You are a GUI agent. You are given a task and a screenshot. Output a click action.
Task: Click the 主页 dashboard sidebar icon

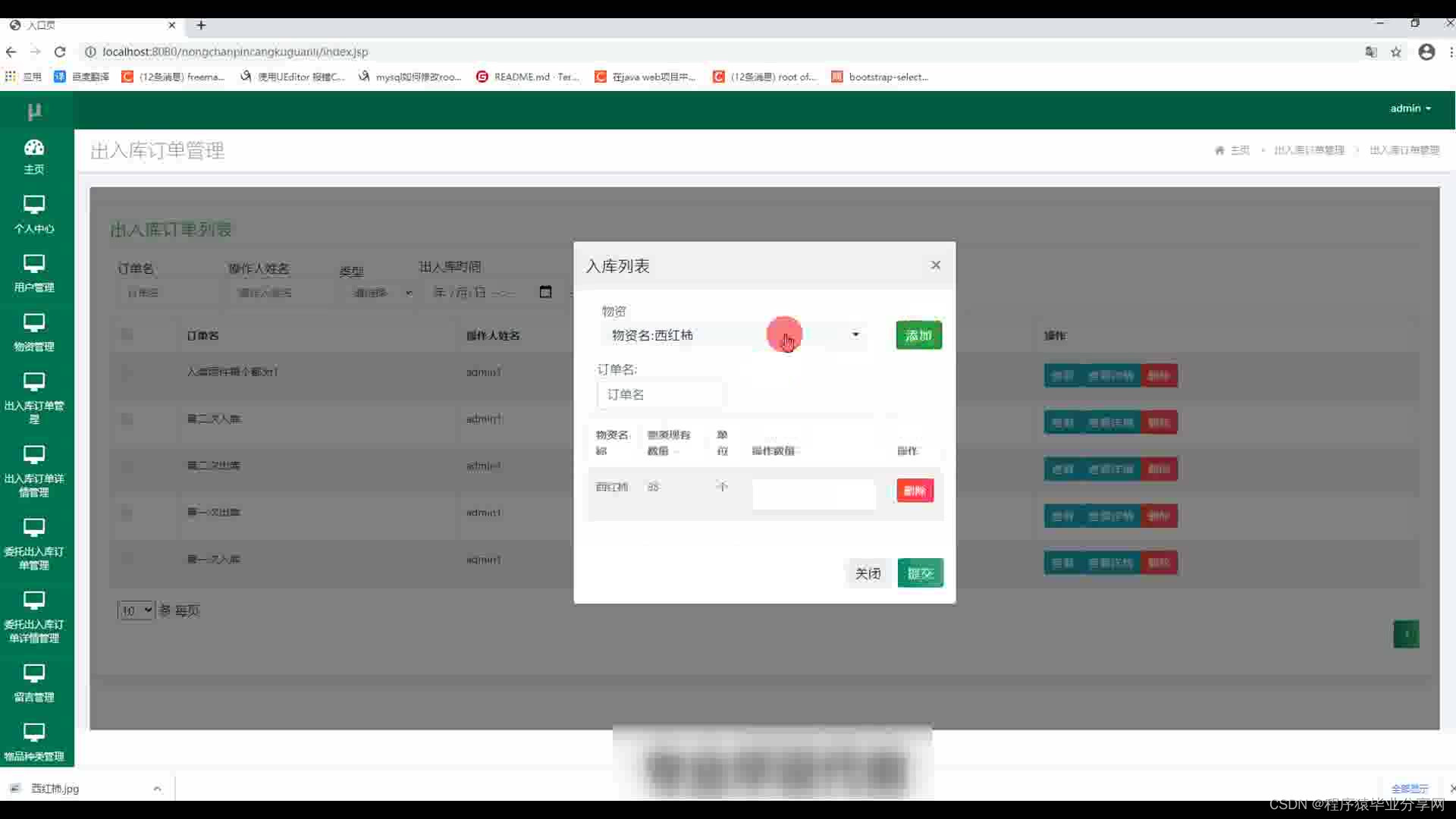click(34, 148)
